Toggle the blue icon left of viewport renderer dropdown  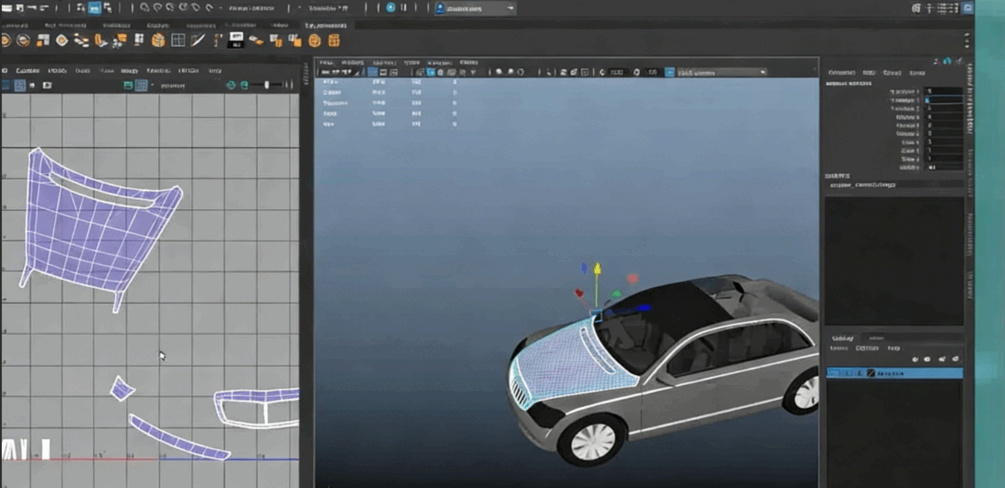click(670, 72)
